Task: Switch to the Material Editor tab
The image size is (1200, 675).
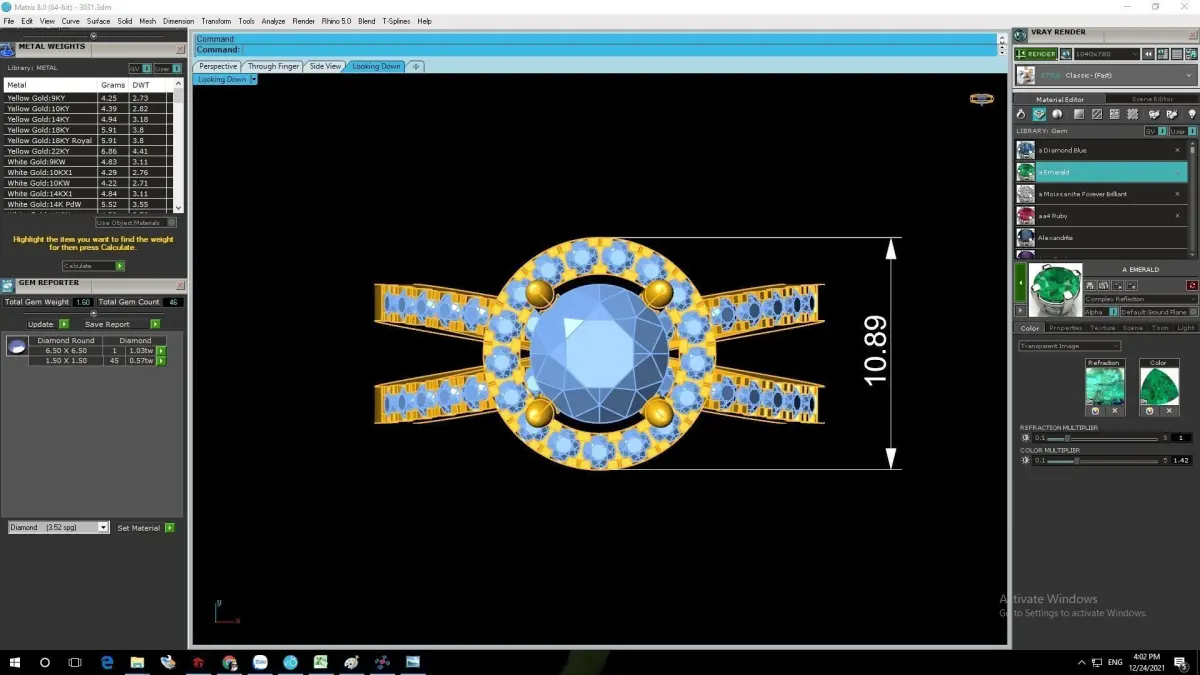Action: point(1059,99)
